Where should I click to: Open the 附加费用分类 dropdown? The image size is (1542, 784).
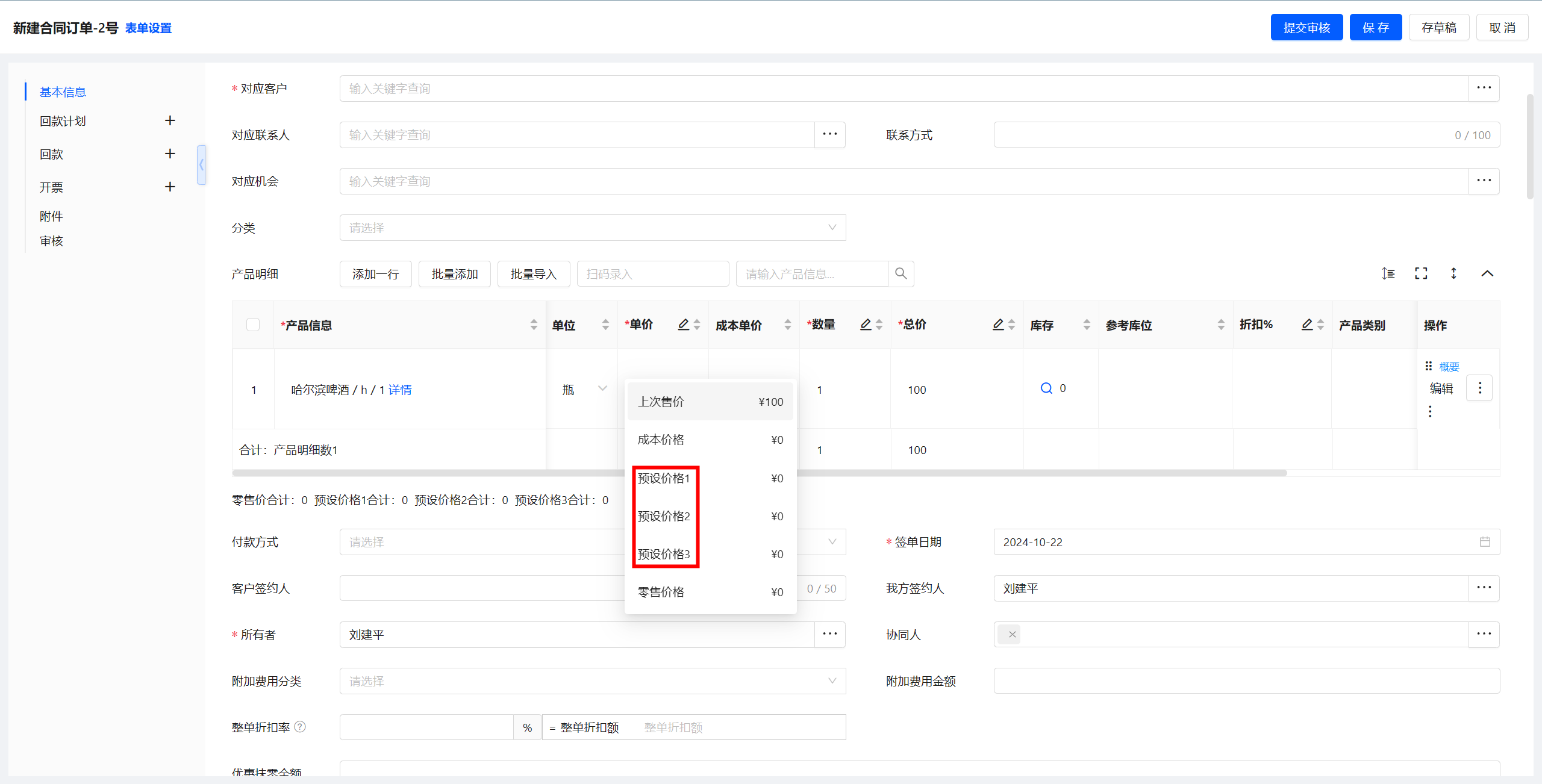[593, 681]
